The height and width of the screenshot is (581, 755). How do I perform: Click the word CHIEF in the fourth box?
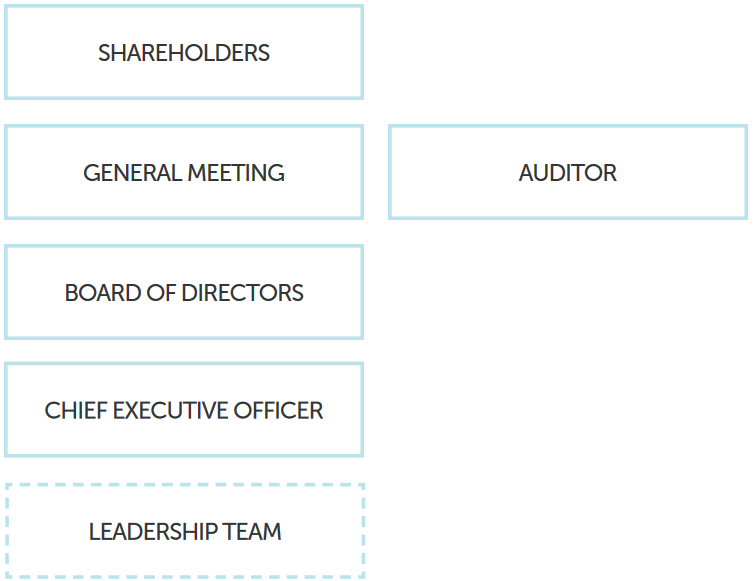(x=76, y=411)
